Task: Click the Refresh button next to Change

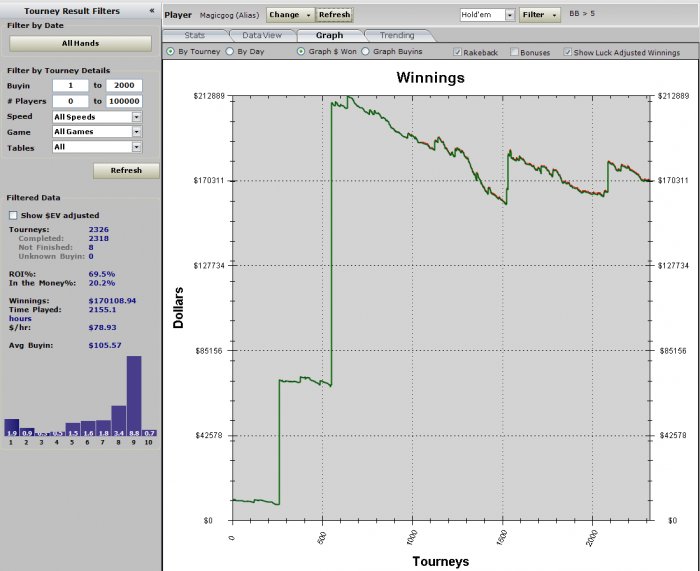Action: point(335,15)
